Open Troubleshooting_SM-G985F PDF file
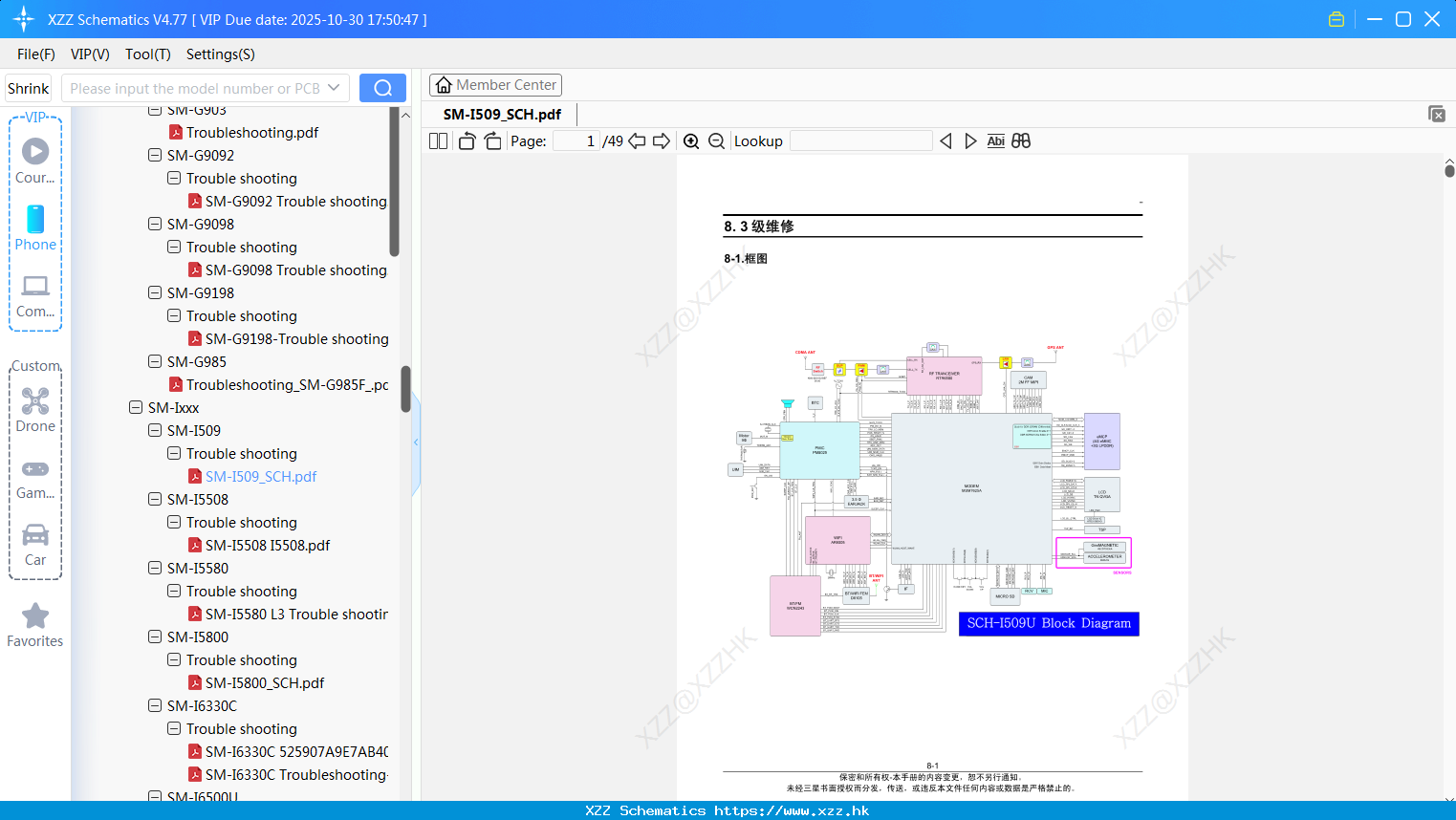 (x=278, y=384)
